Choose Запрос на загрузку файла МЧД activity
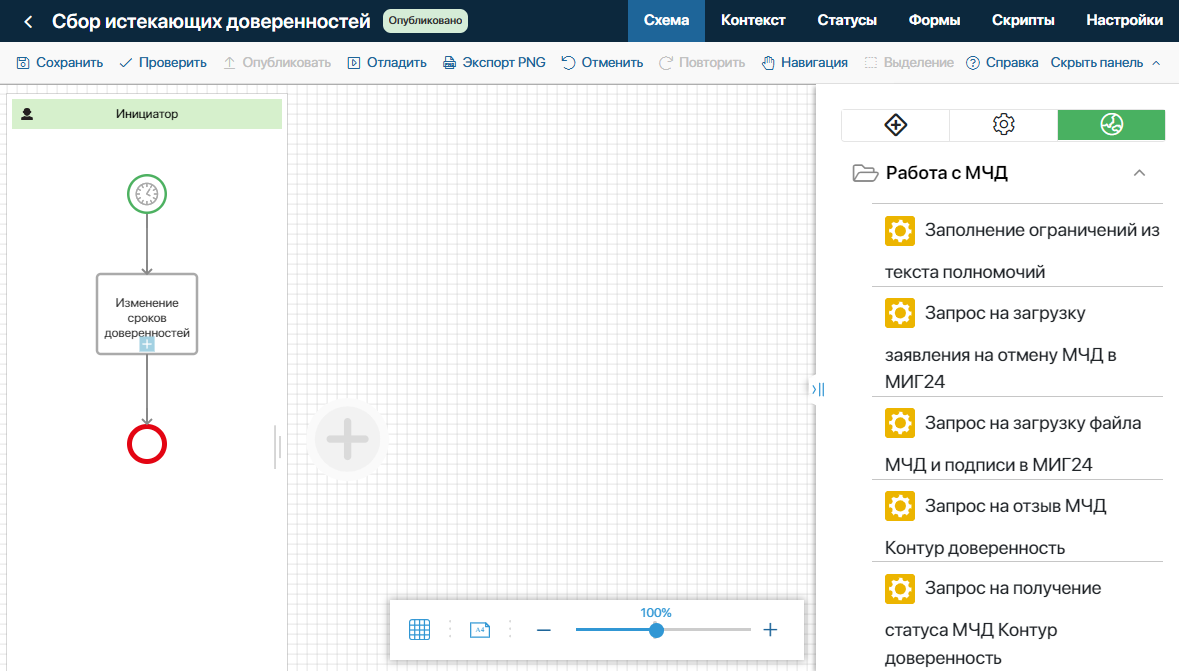 pyautogui.click(x=1017, y=439)
